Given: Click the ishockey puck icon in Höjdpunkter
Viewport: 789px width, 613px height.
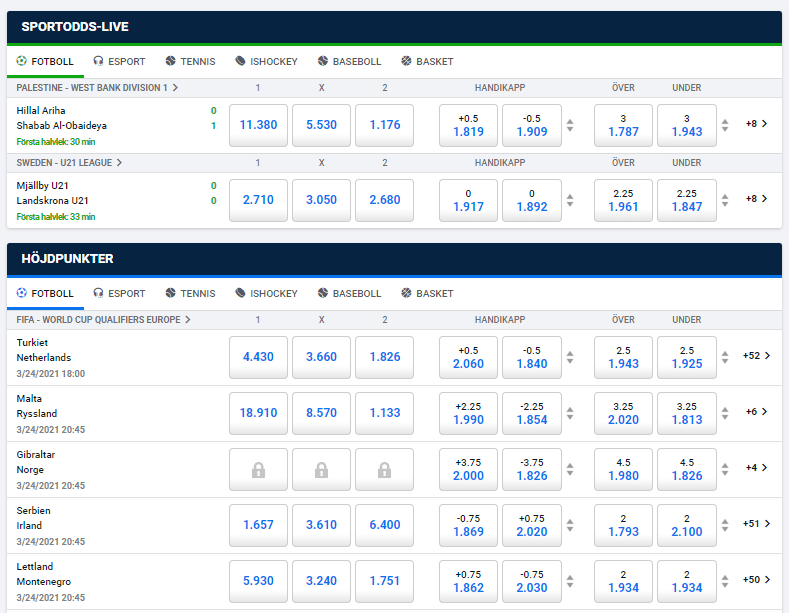Looking at the screenshot, I should click(x=240, y=293).
